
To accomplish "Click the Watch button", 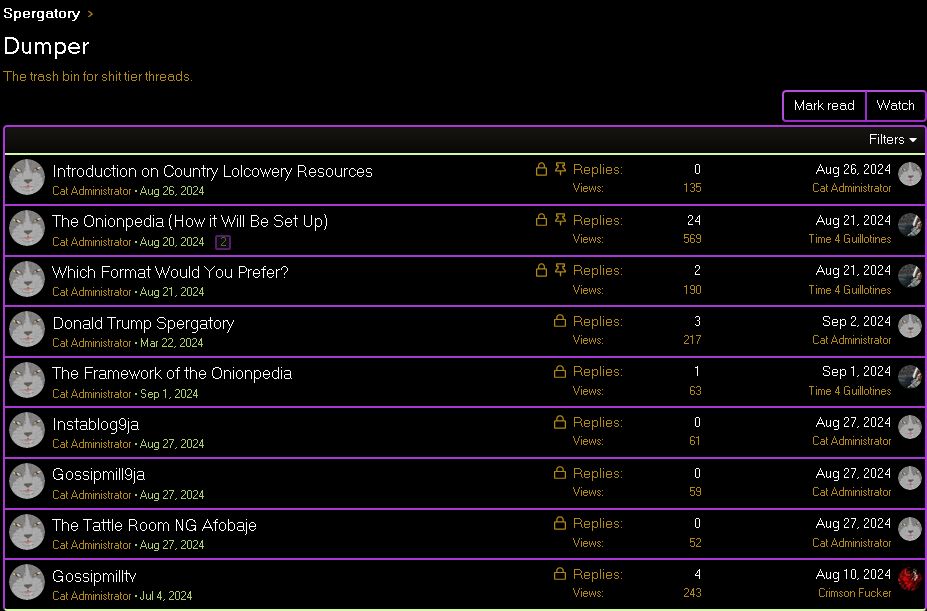I will click(895, 105).
